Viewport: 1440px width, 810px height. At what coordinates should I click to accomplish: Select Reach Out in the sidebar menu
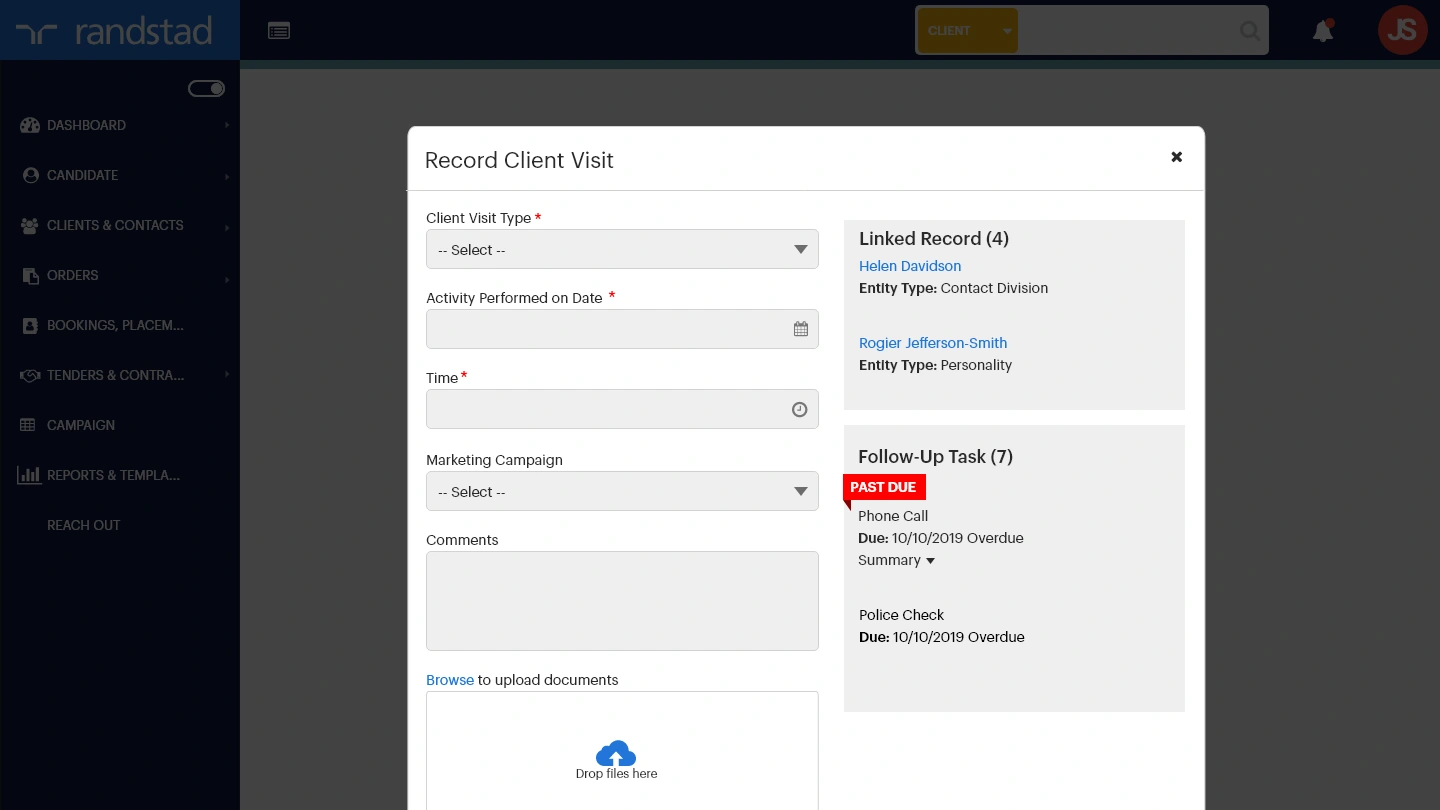(x=83, y=525)
